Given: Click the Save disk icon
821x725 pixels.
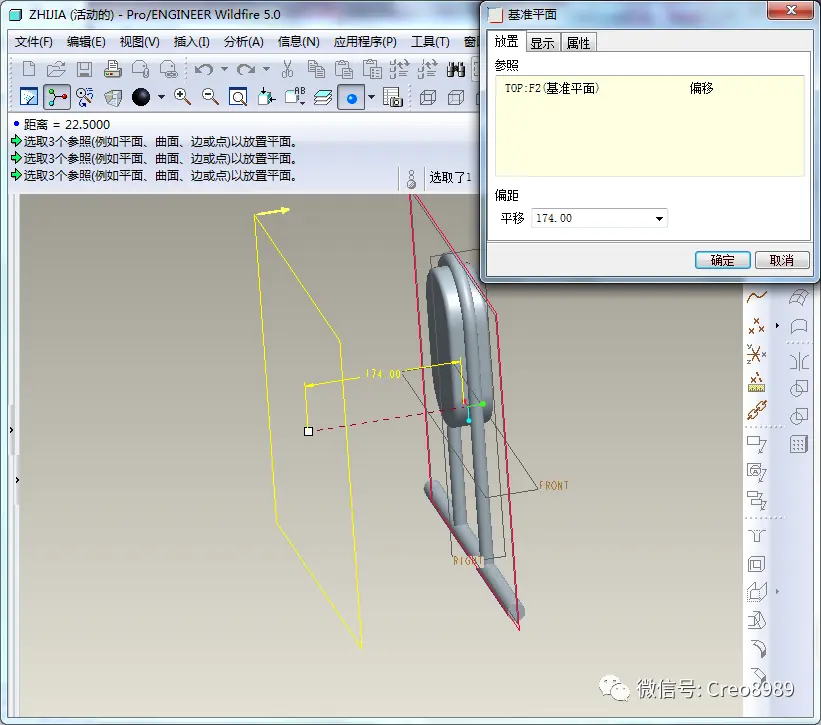Looking at the screenshot, I should (x=84, y=70).
